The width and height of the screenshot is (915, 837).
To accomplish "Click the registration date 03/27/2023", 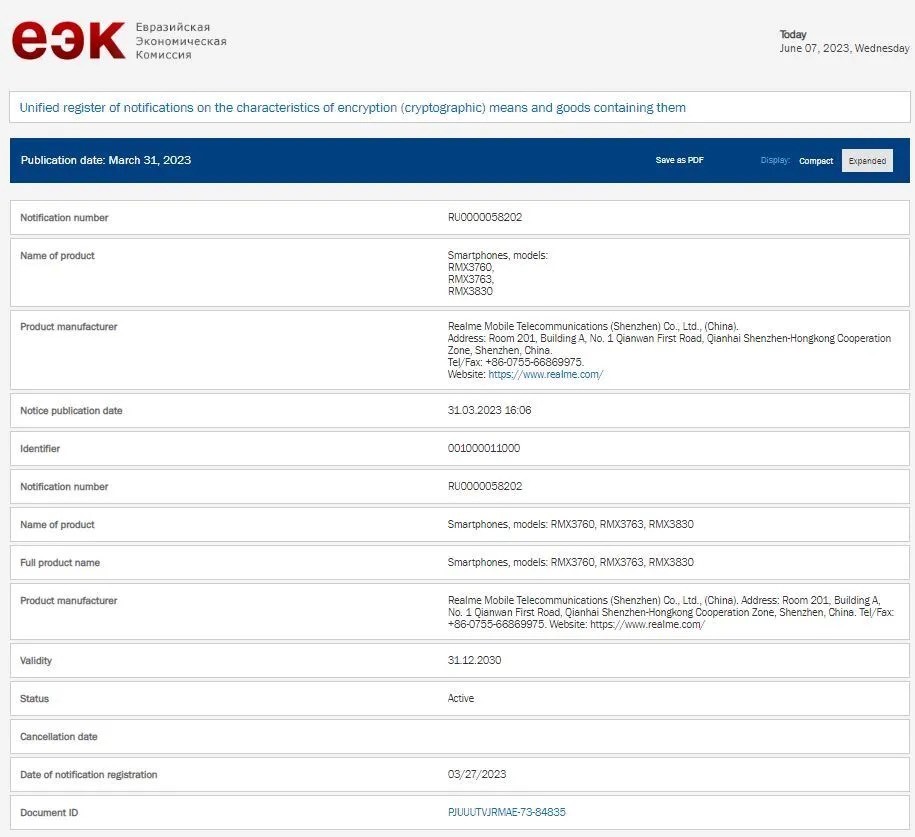I will pyautogui.click(x=475, y=774).
